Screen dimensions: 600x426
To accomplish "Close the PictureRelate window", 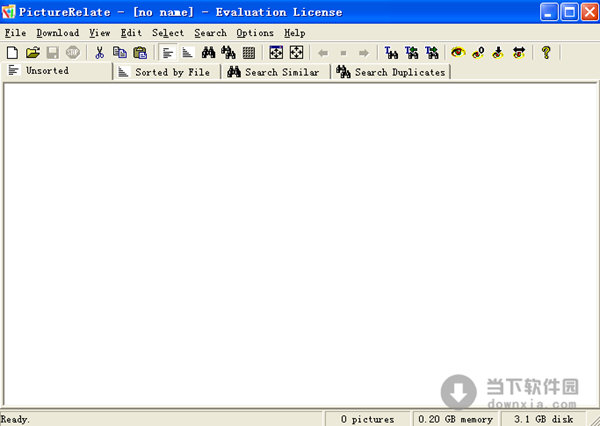I will point(590,12).
